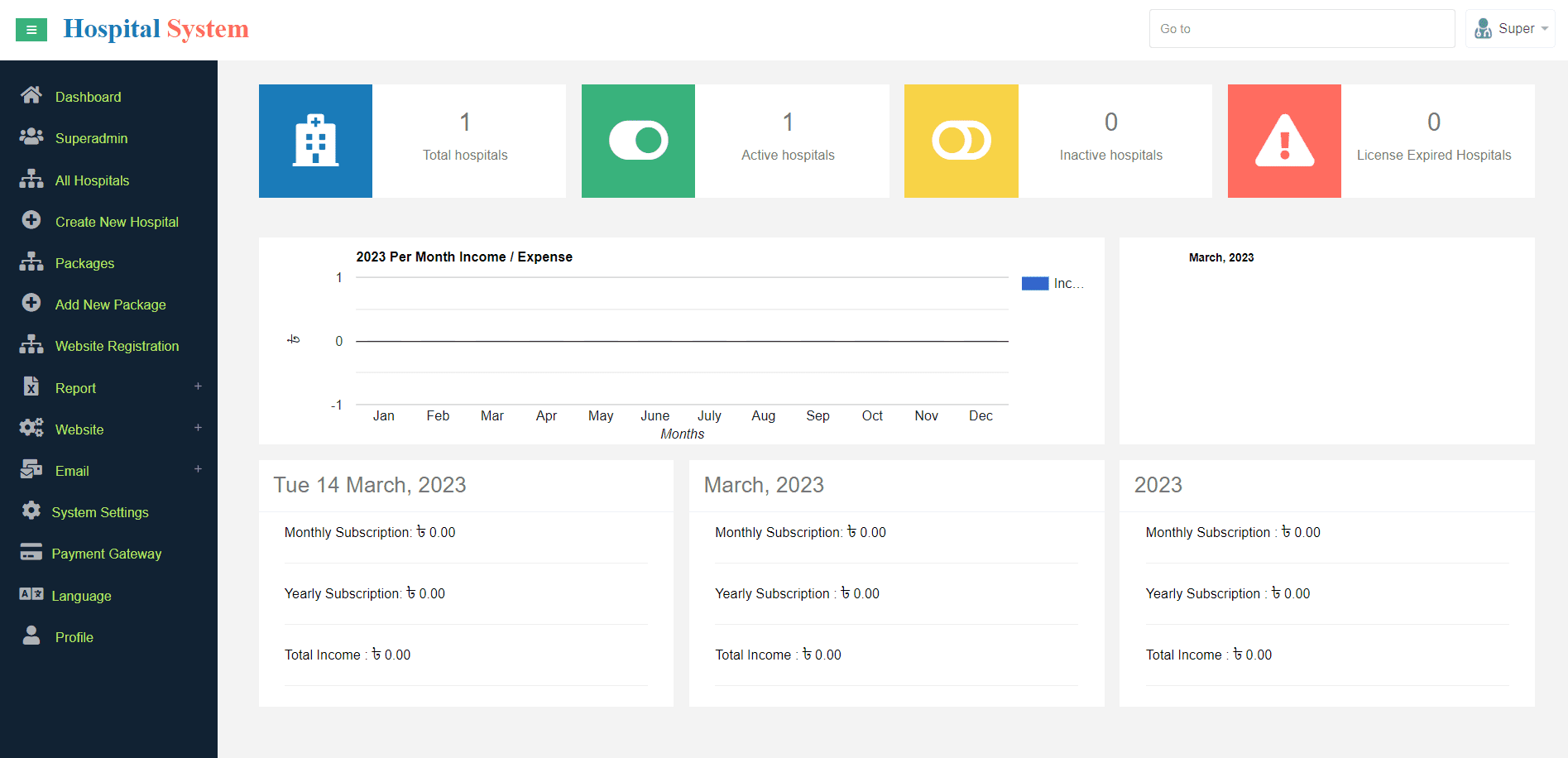The width and height of the screenshot is (1568, 758).
Task: Click the hospital building icon on Total hospitals card
Action: (x=315, y=141)
